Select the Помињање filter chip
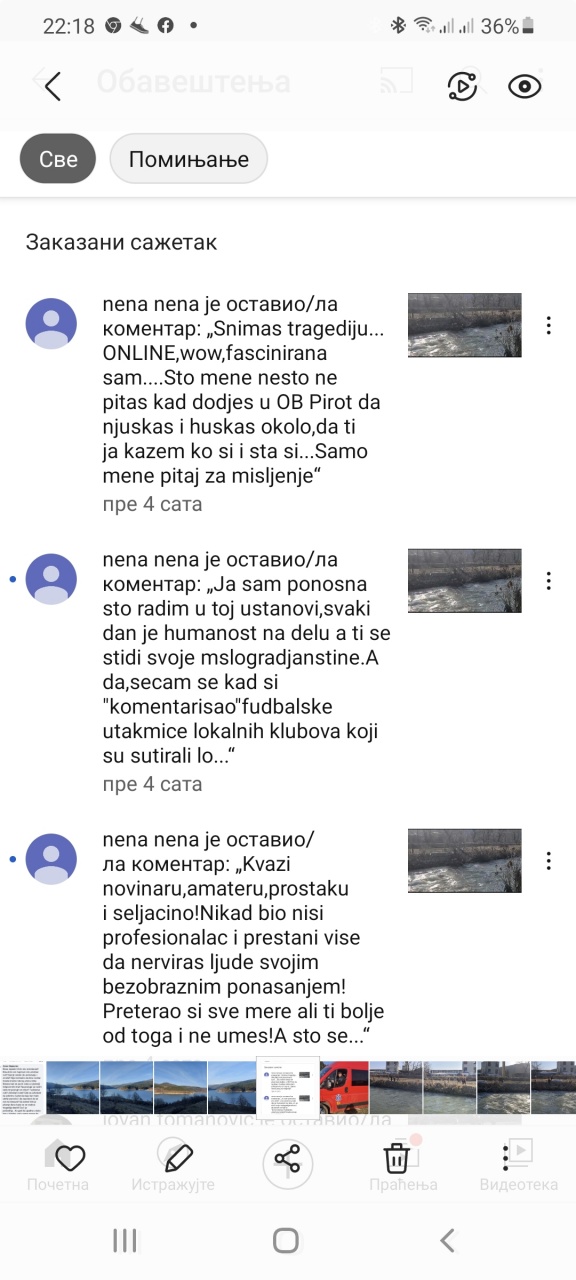Viewport: 576px width, 1280px height. (x=189, y=159)
